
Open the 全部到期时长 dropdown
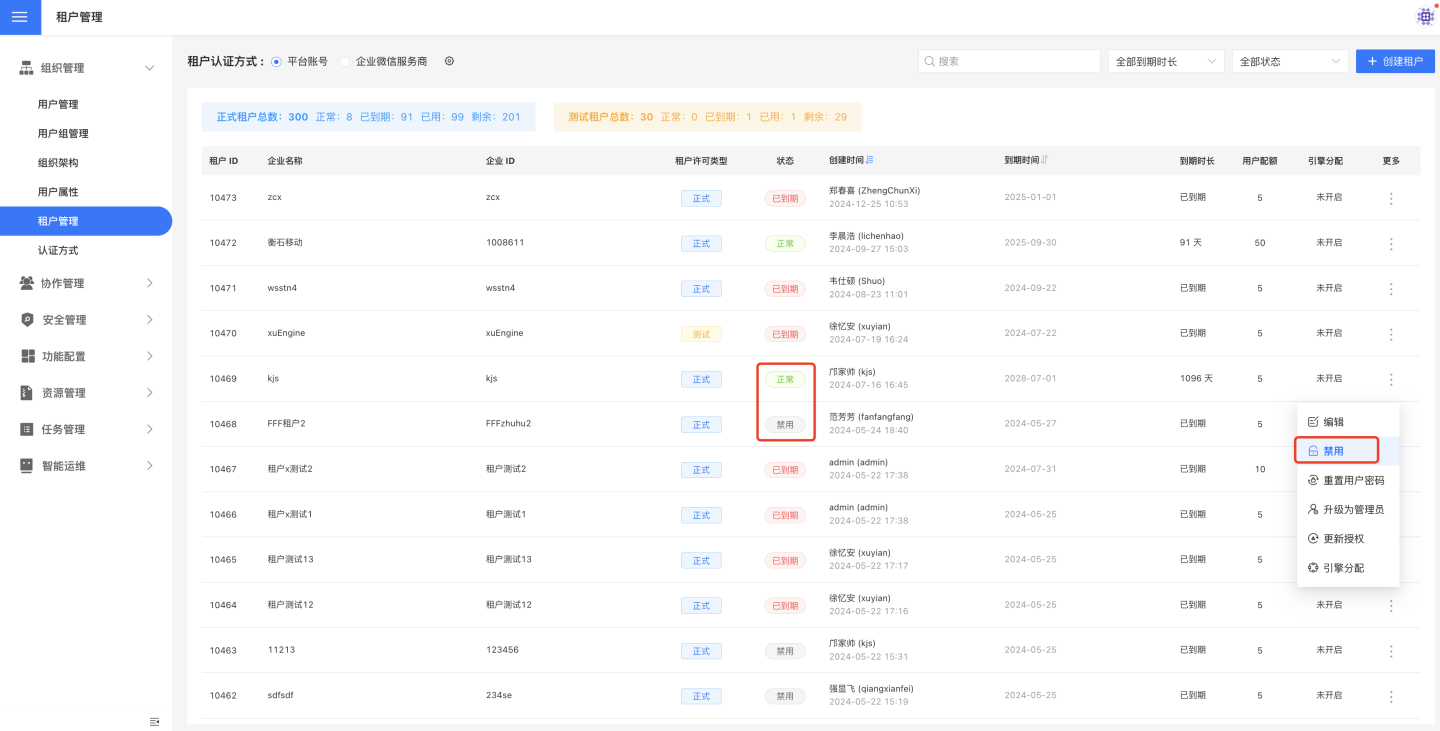(x=1165, y=61)
